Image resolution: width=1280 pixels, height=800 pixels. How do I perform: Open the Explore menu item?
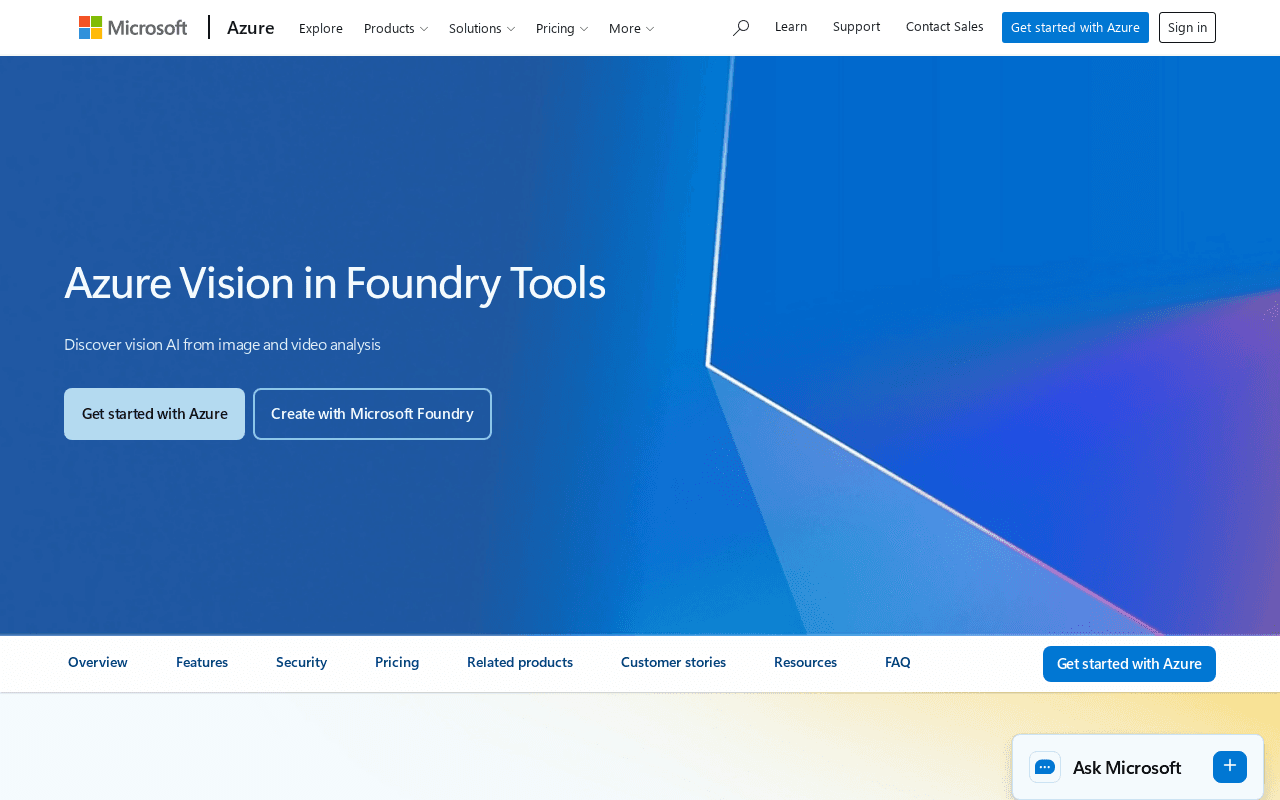[x=321, y=28]
